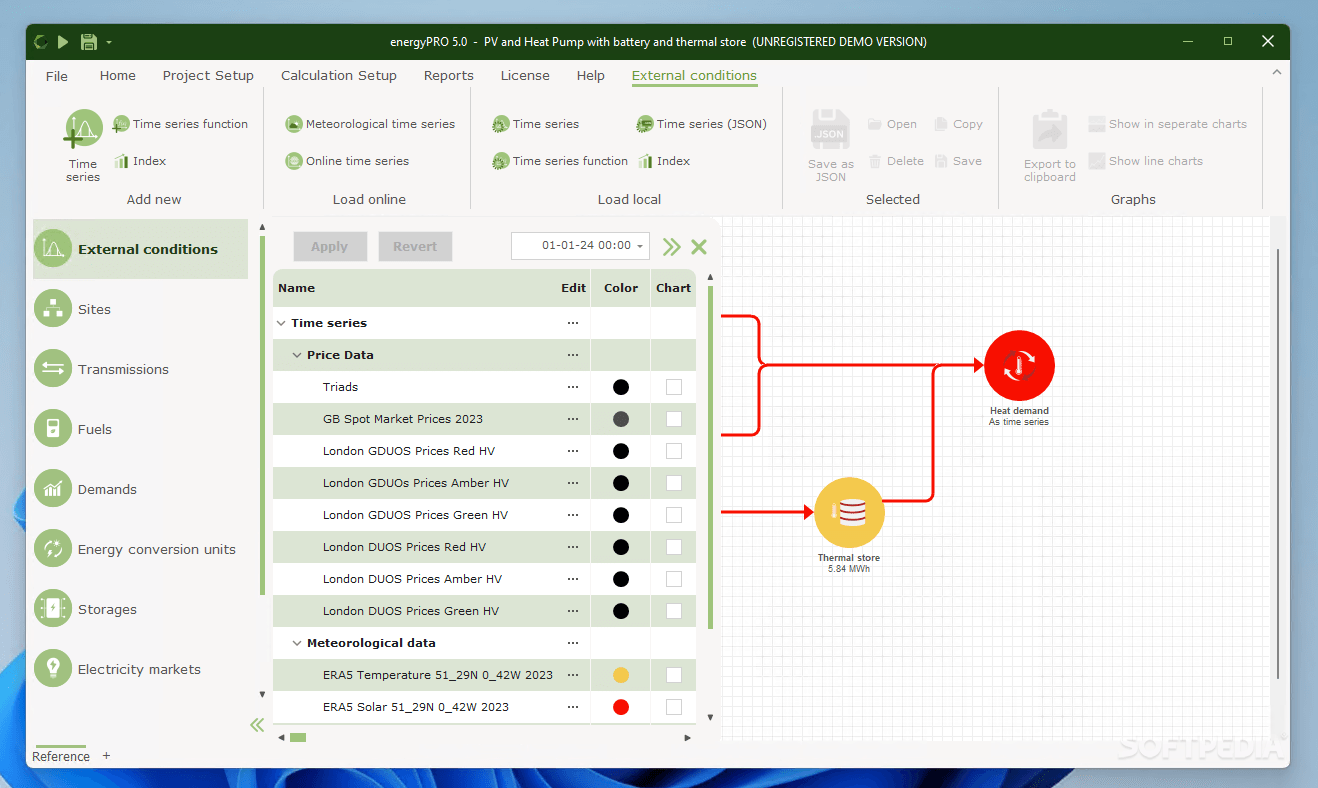Open Sites section in sidebar
Viewport: 1318px width, 788px height.
(140, 309)
